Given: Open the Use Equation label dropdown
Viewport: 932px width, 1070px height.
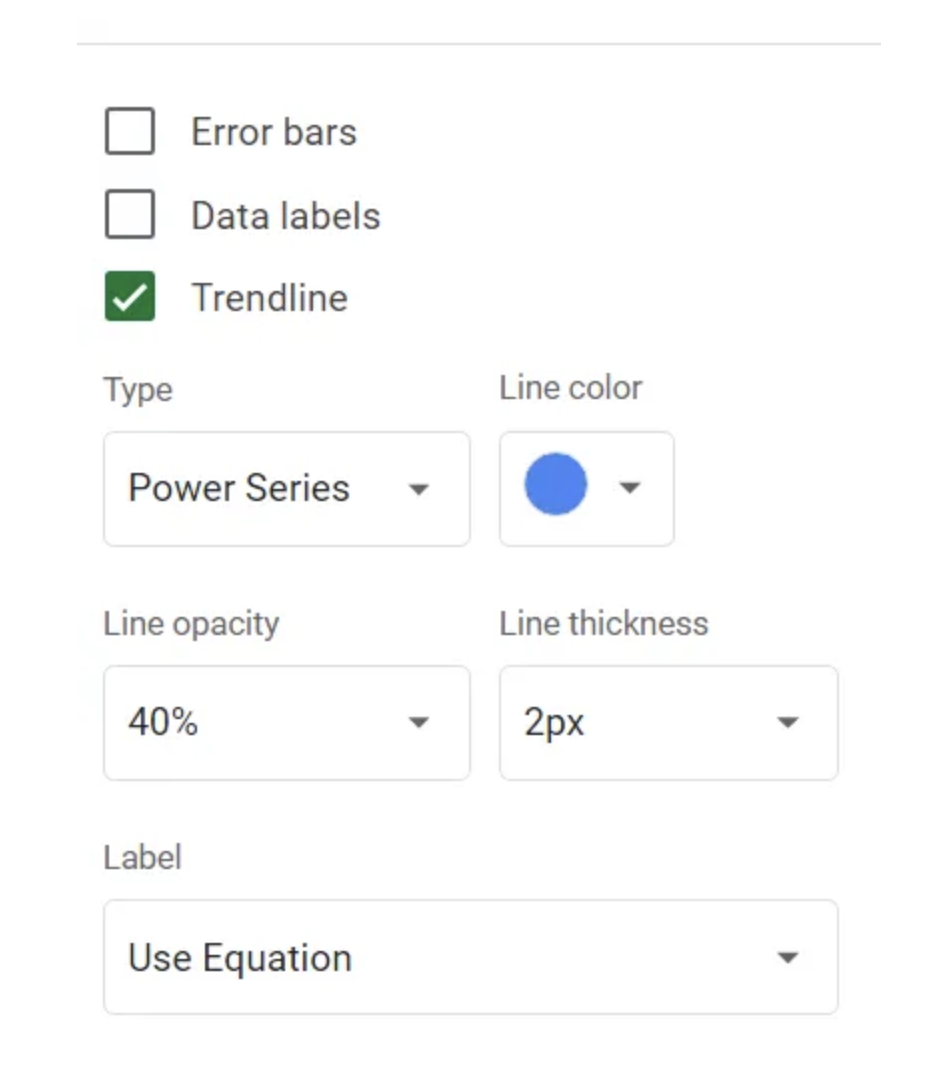Looking at the screenshot, I should coord(470,957).
